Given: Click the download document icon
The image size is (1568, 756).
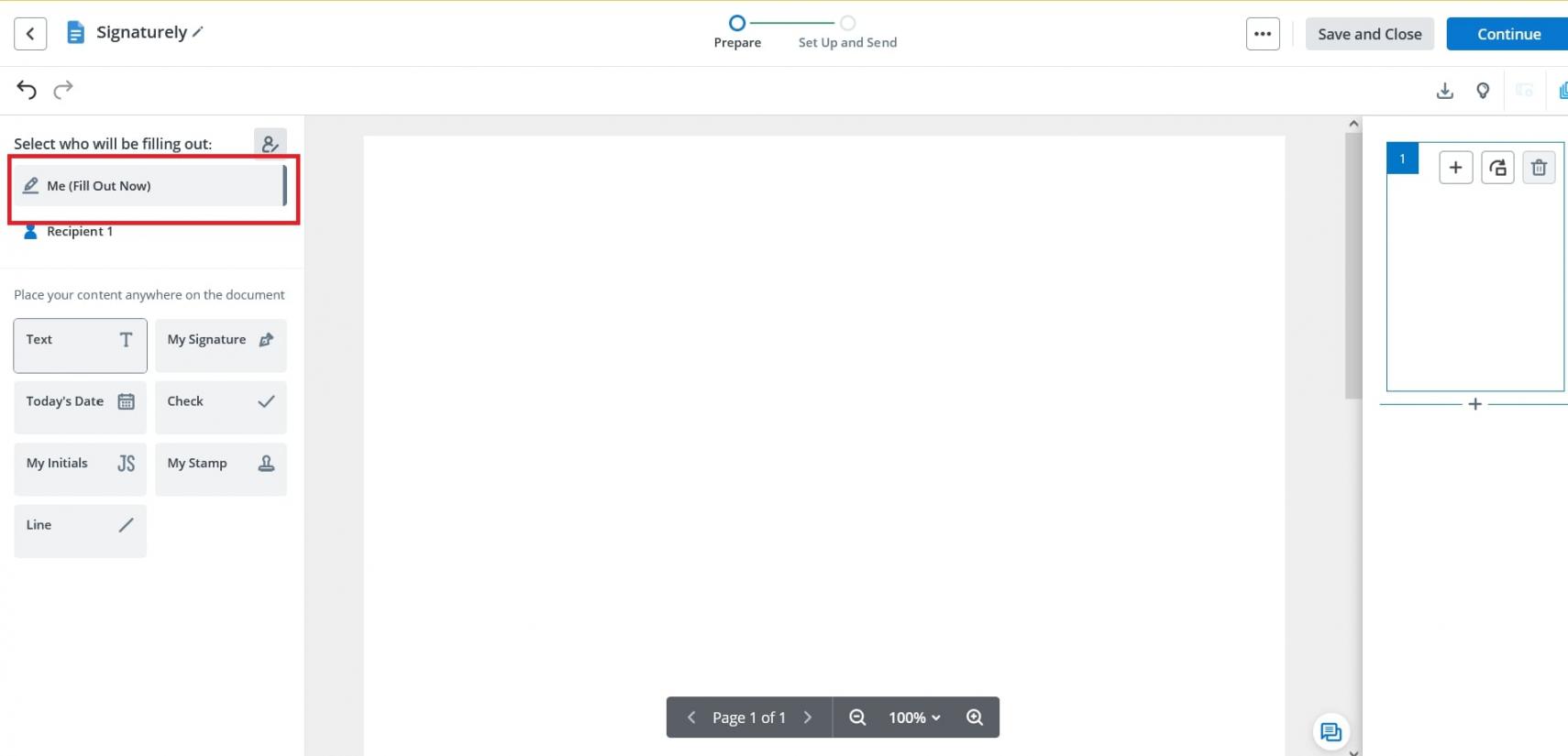Looking at the screenshot, I should [1444, 91].
